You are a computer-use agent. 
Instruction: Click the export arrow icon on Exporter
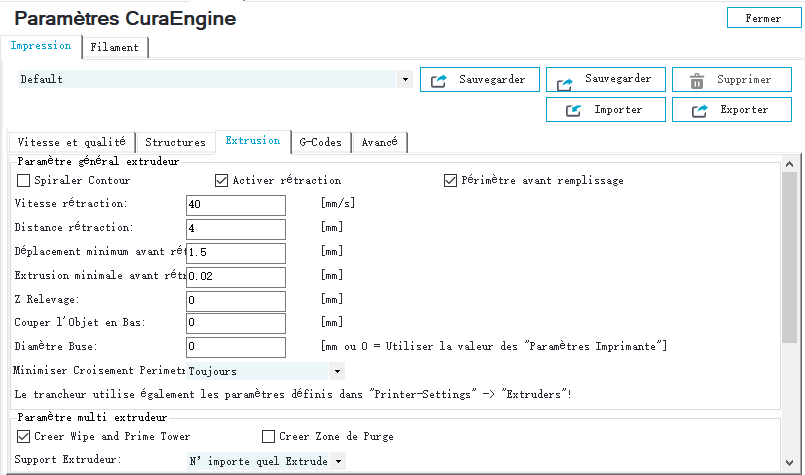pos(699,110)
